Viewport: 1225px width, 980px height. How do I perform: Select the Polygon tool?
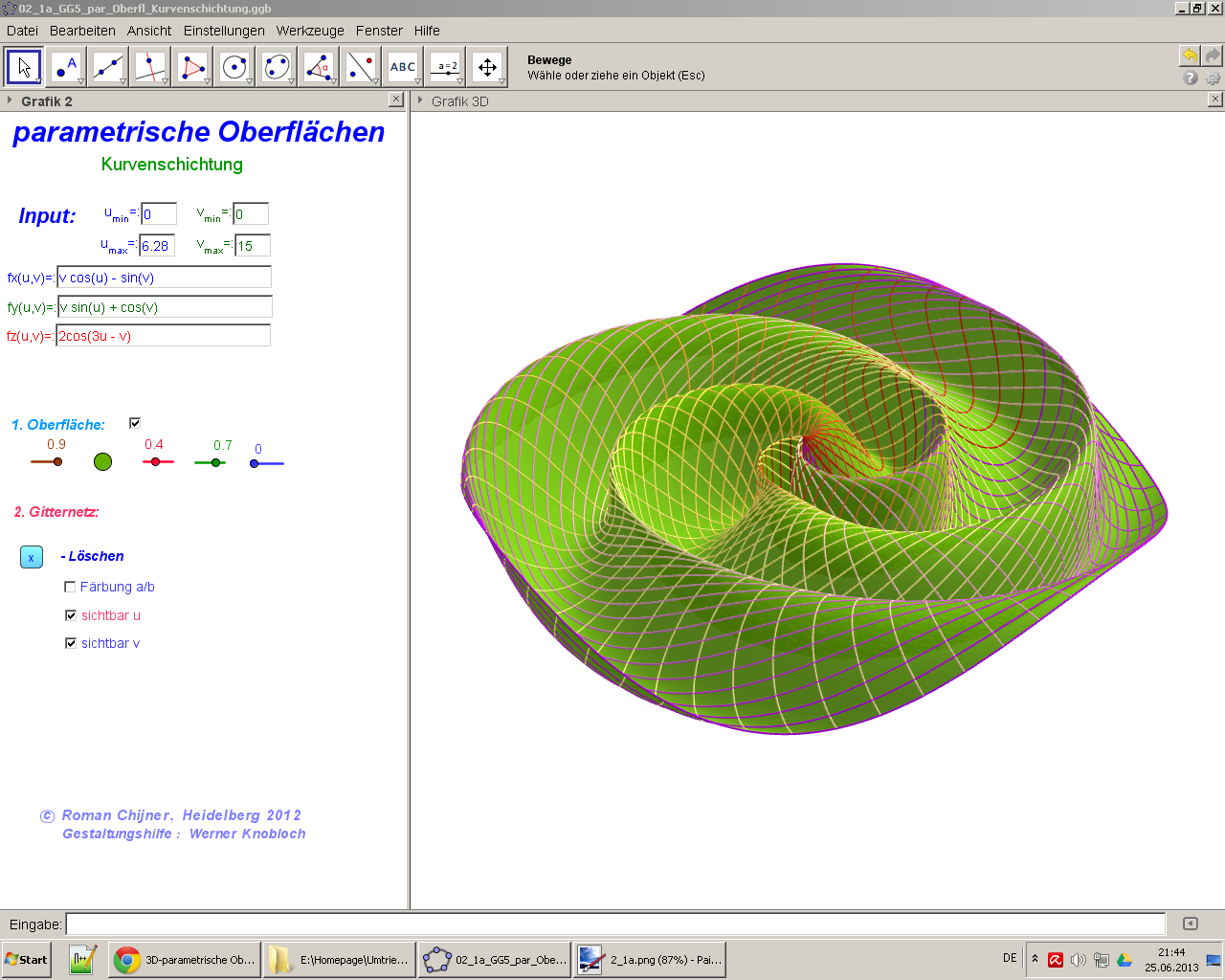[x=192, y=67]
